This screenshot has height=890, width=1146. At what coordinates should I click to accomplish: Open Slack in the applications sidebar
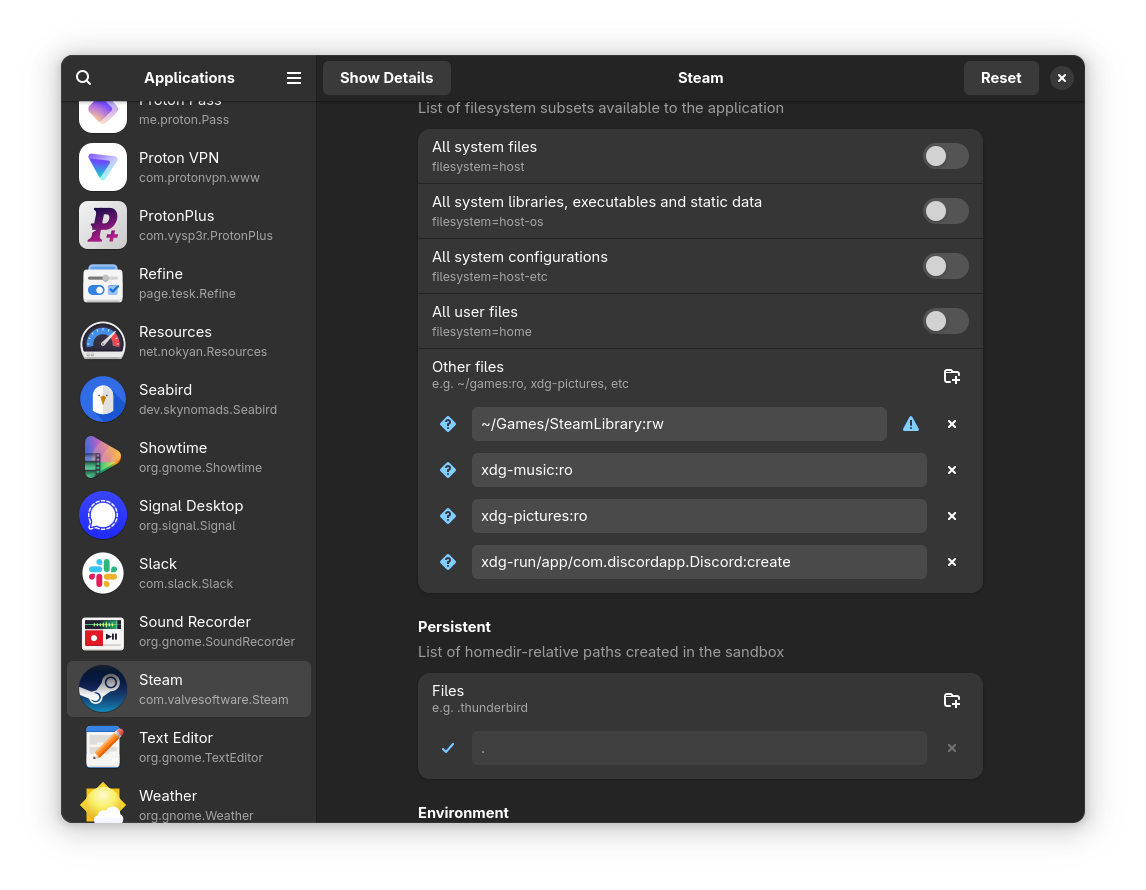tap(189, 573)
